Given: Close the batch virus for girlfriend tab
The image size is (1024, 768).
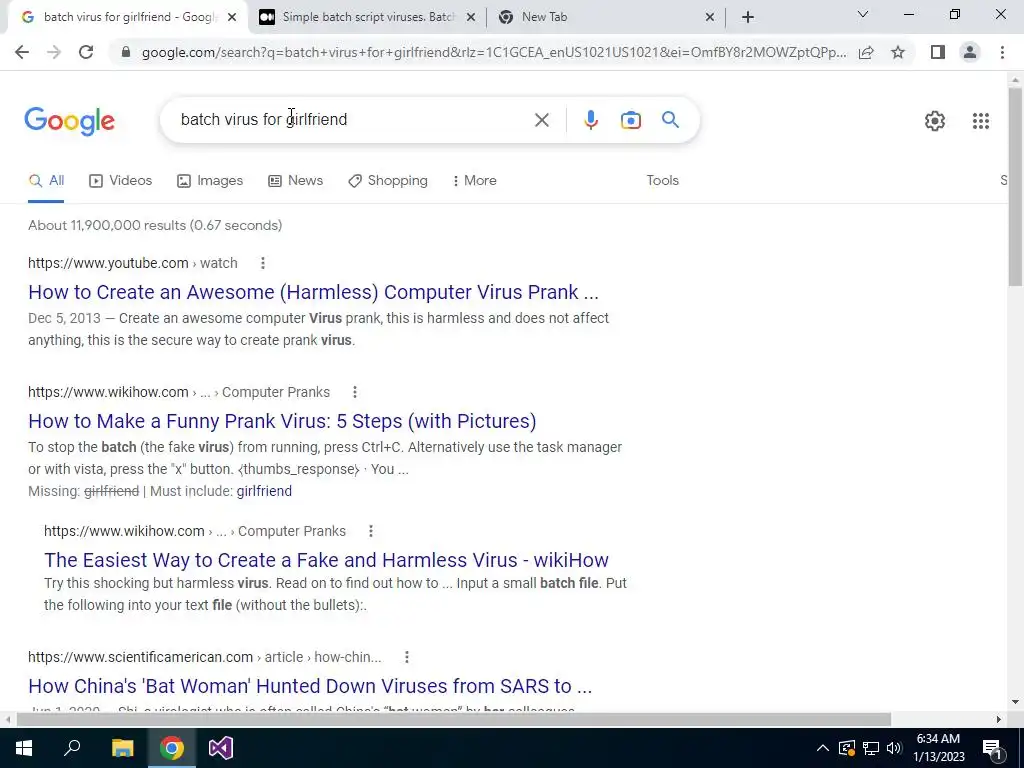Looking at the screenshot, I should click(x=232, y=18).
